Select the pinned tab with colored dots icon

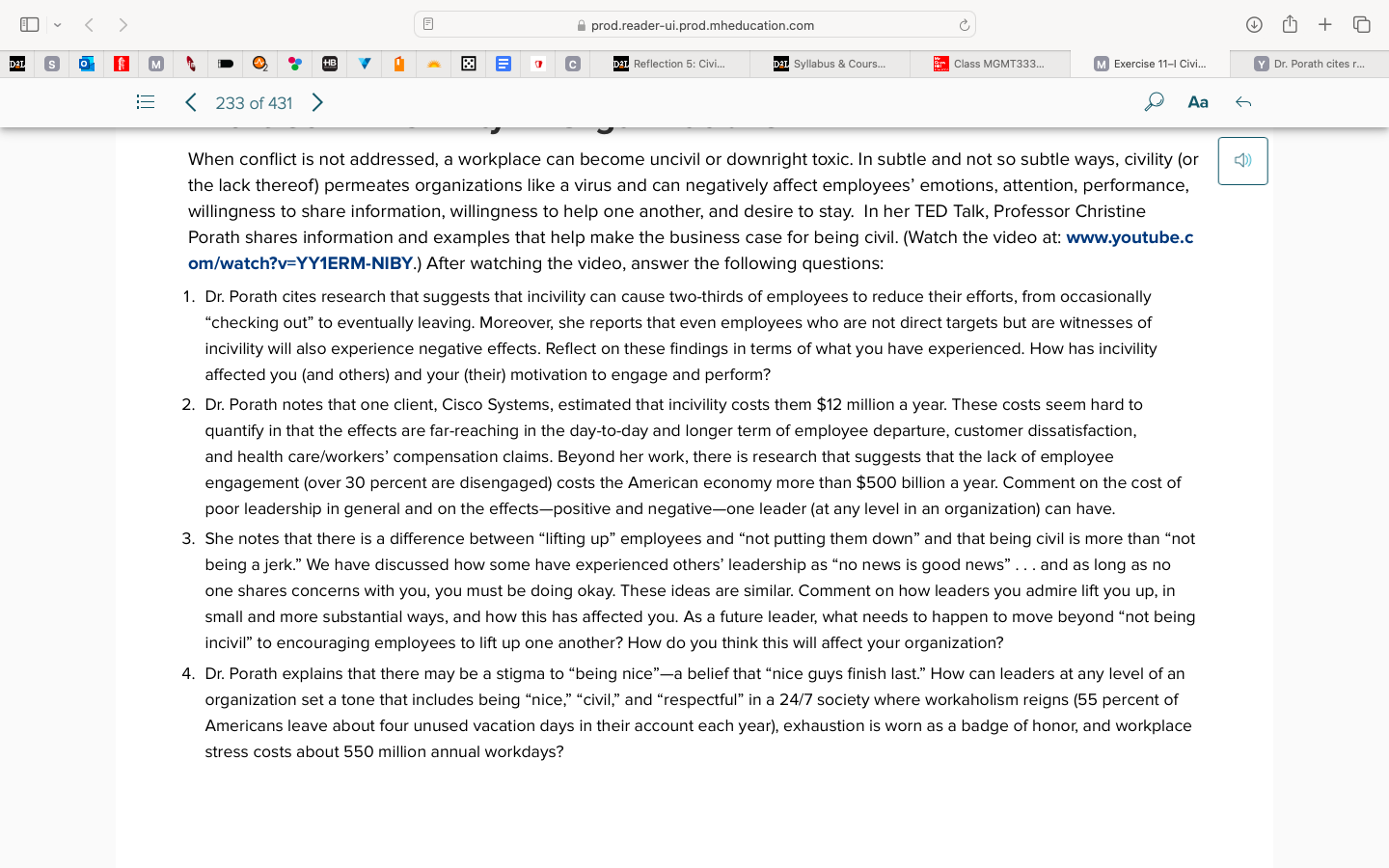coord(295,64)
